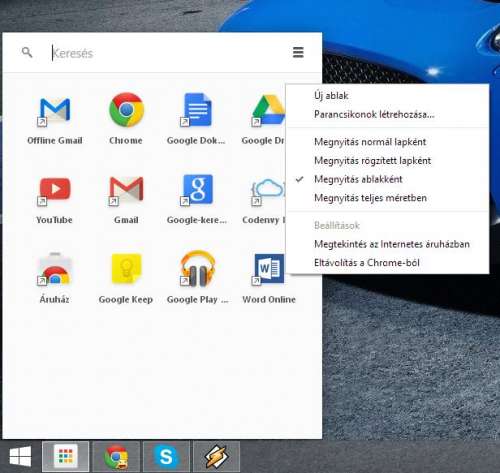Choose Eltávolítás a Chrome-ból

388,263
